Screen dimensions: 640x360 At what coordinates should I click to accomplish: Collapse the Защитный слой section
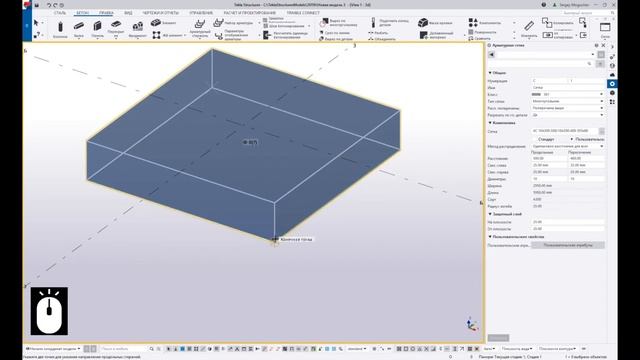491,214
